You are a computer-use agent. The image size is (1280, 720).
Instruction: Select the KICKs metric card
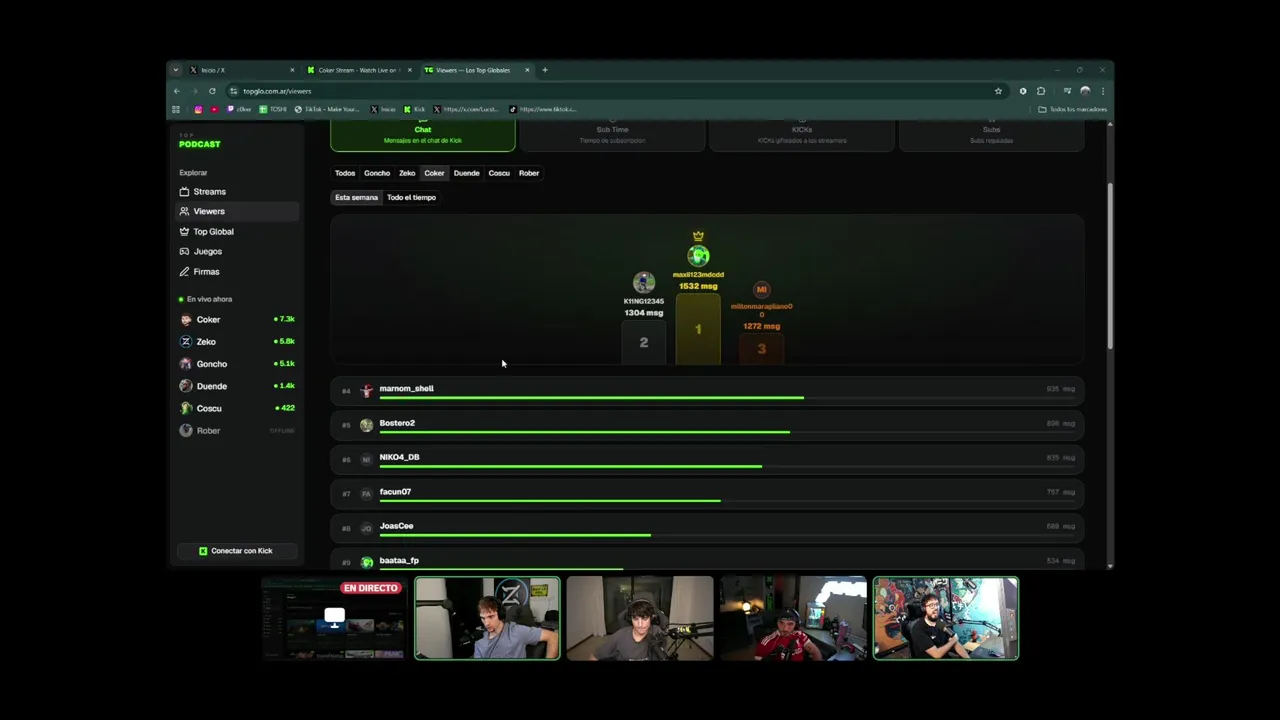802,136
